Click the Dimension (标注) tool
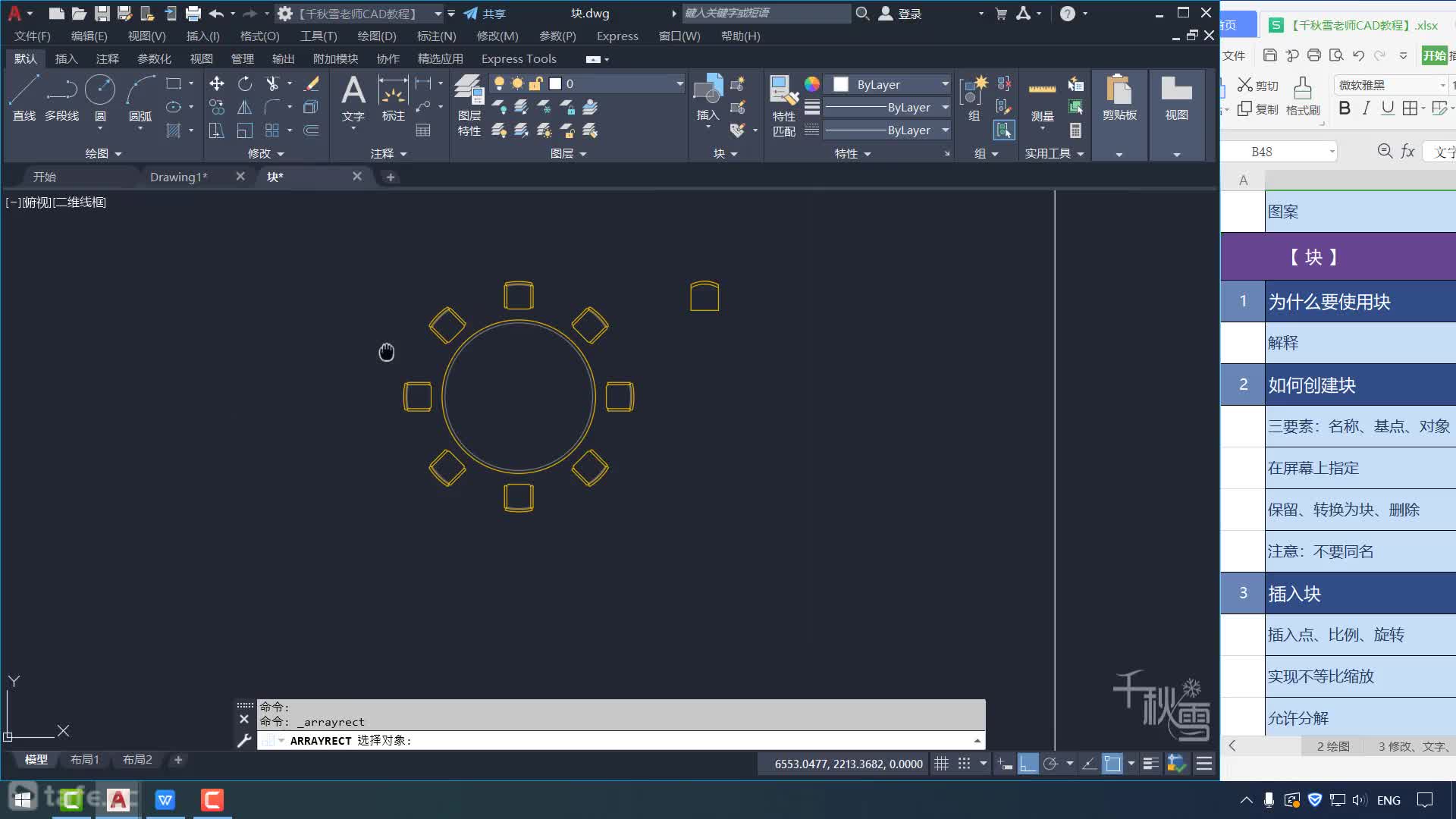1456x819 pixels. tap(393, 98)
